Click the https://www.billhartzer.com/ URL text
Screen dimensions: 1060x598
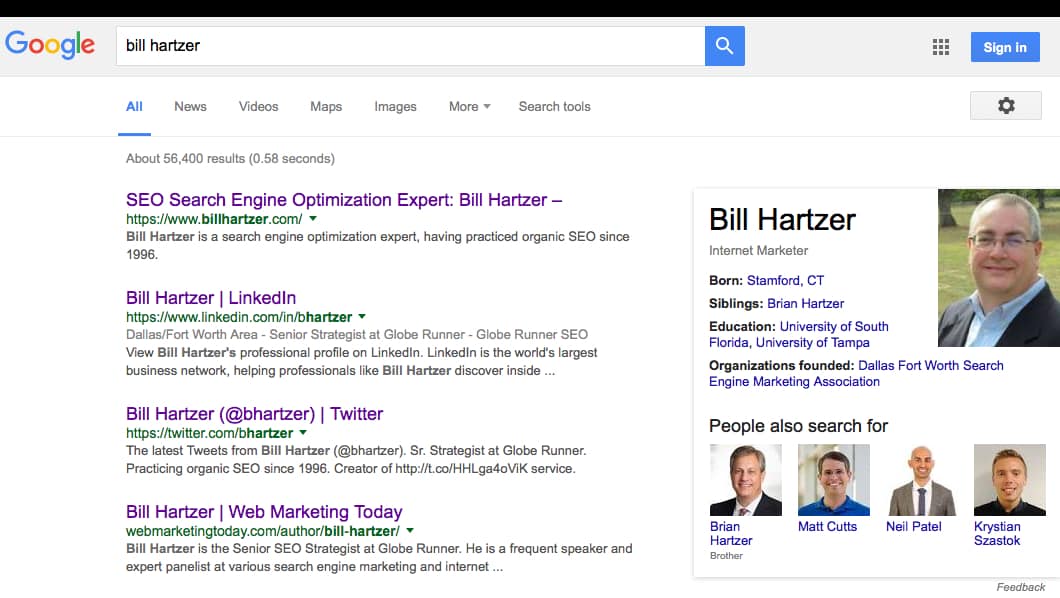point(214,219)
